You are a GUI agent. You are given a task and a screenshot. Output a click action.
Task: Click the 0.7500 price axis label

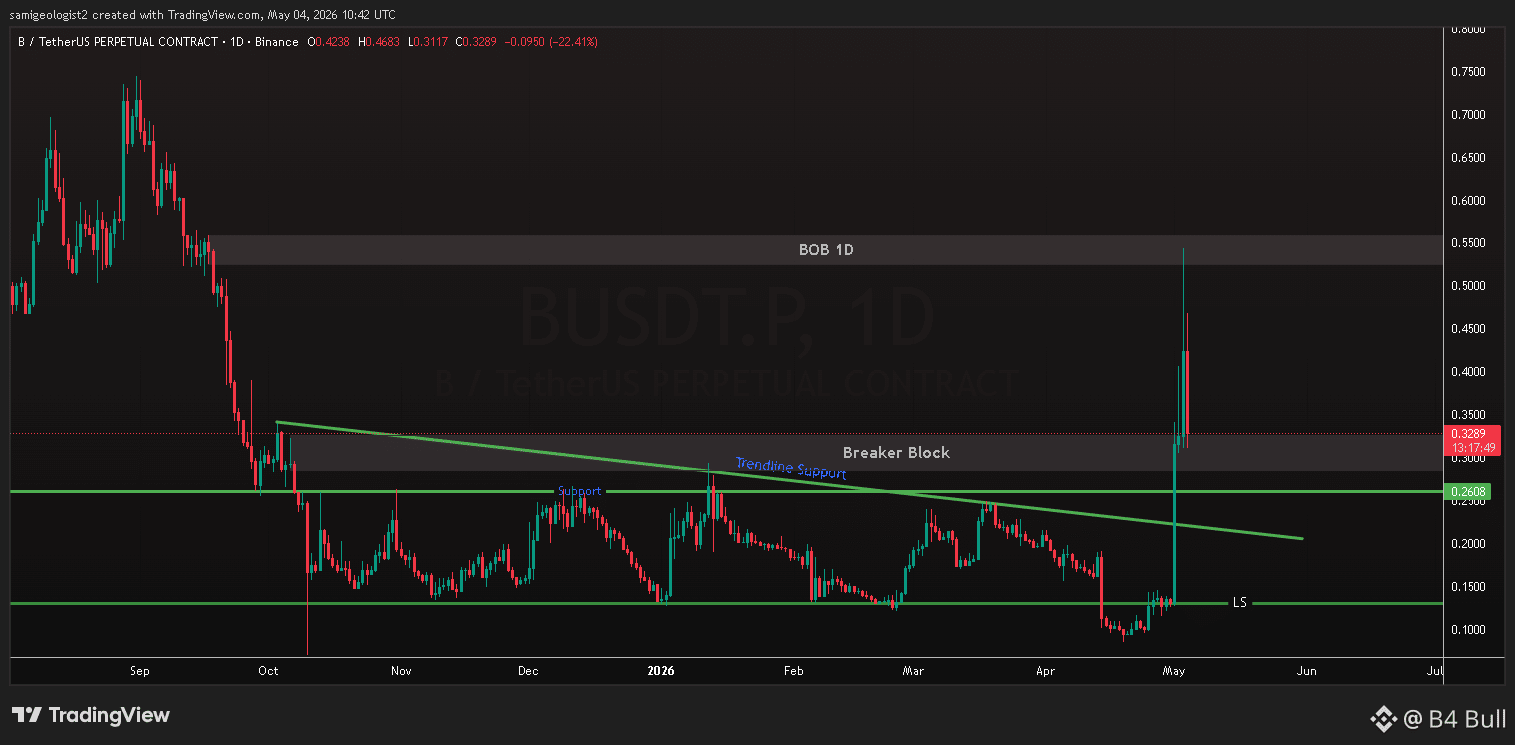tap(1468, 72)
